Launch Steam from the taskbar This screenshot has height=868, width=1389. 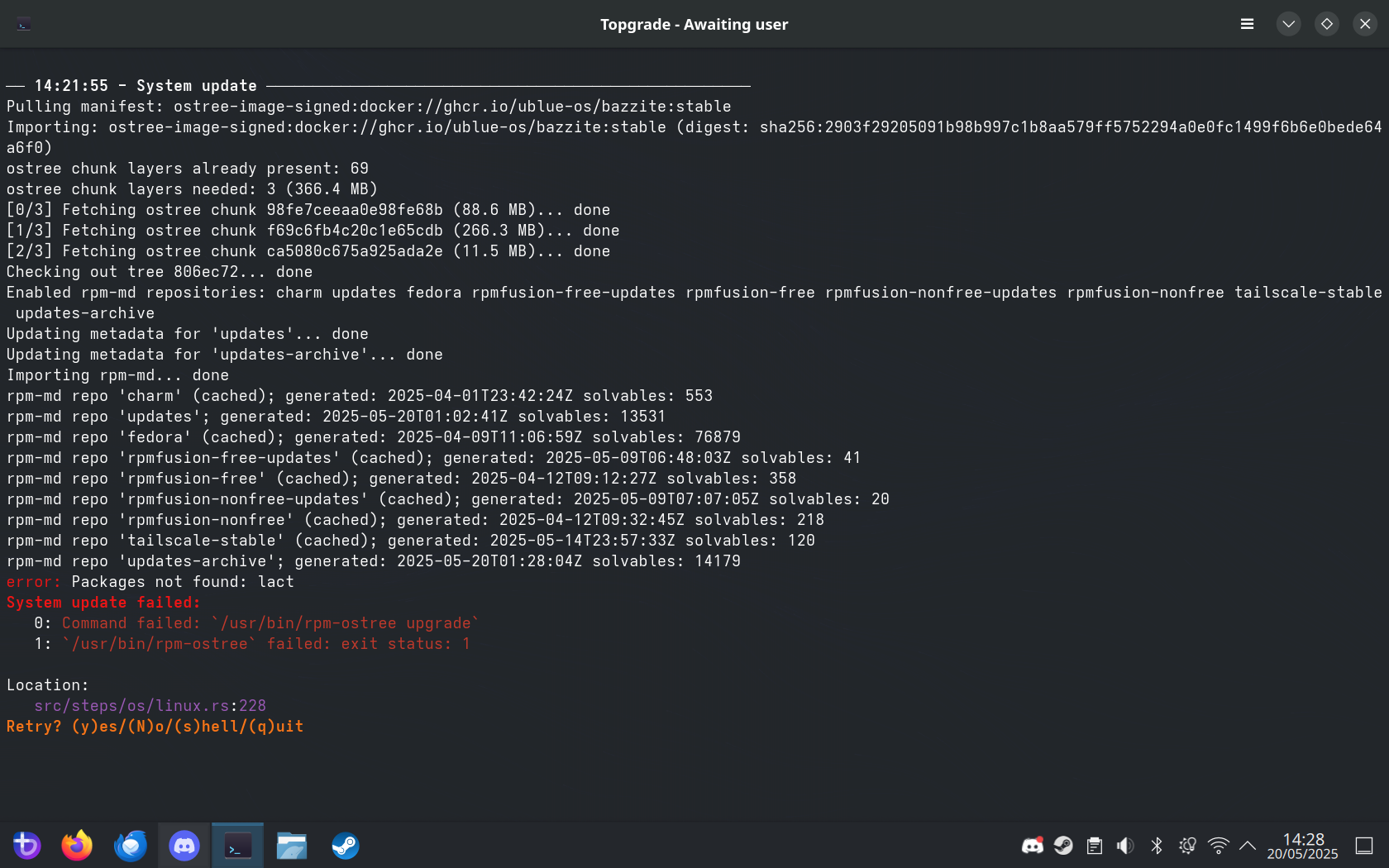tap(346, 846)
